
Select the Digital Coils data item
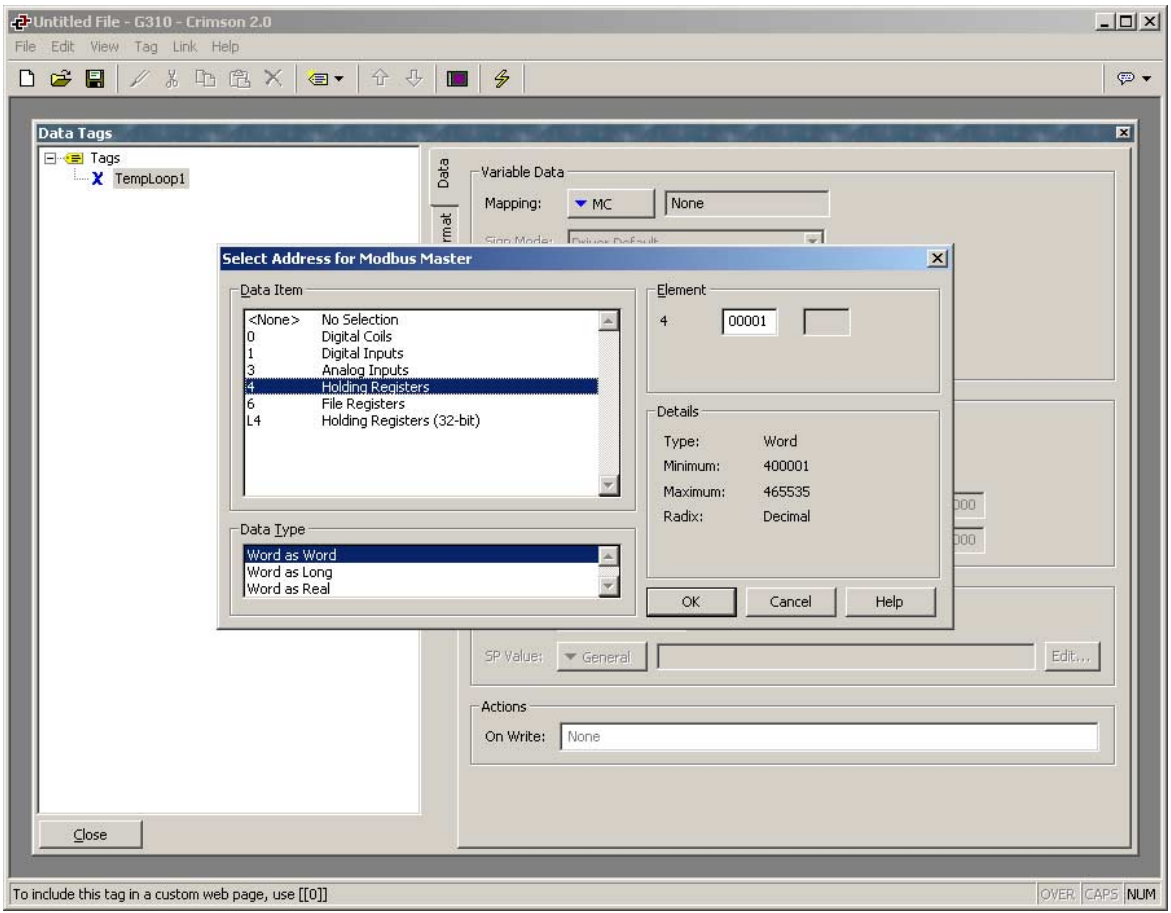click(x=421, y=337)
